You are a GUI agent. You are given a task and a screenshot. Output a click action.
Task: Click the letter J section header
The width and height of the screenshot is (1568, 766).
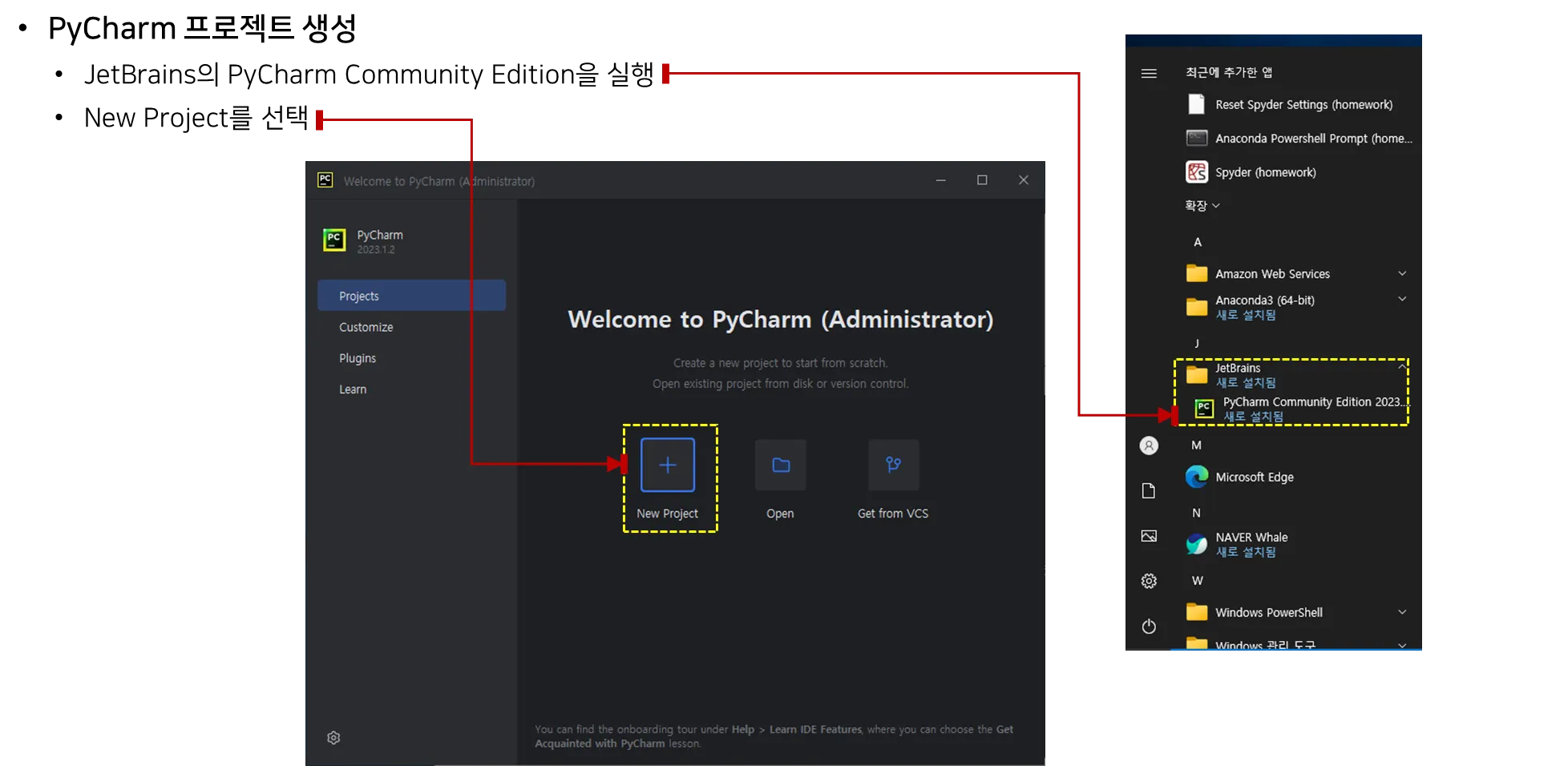(x=1197, y=343)
